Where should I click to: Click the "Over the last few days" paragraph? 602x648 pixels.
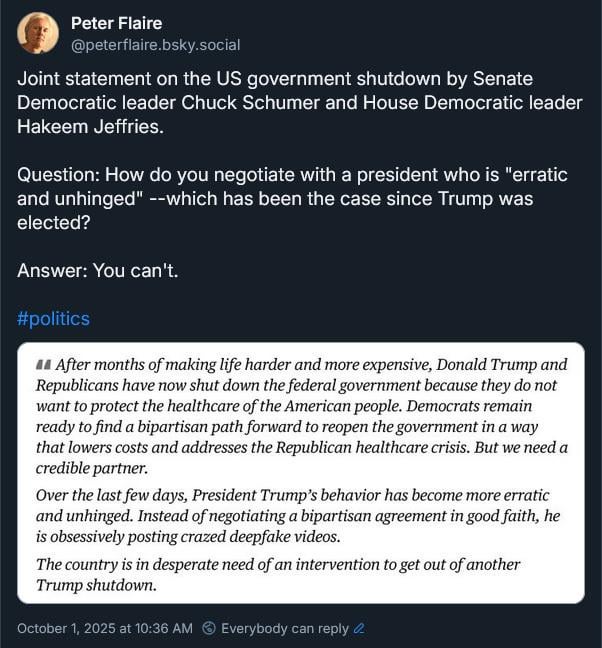tap(292, 516)
